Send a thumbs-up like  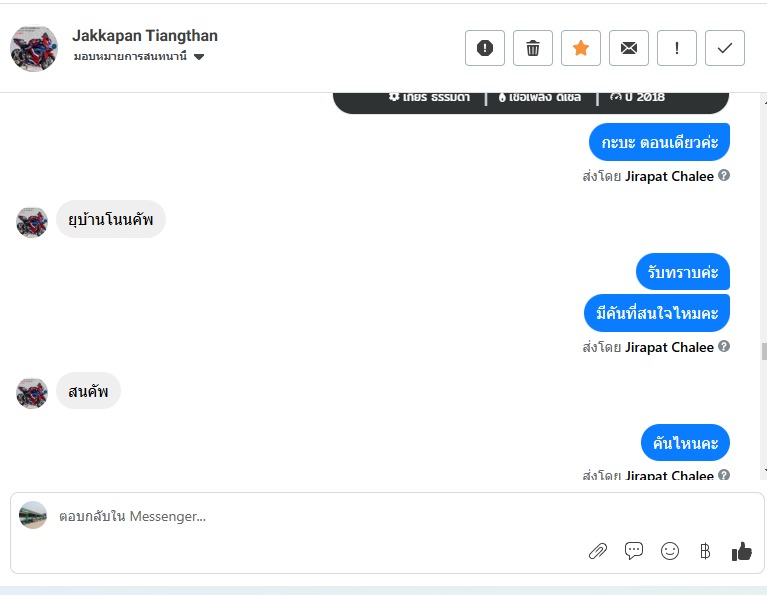pos(742,551)
